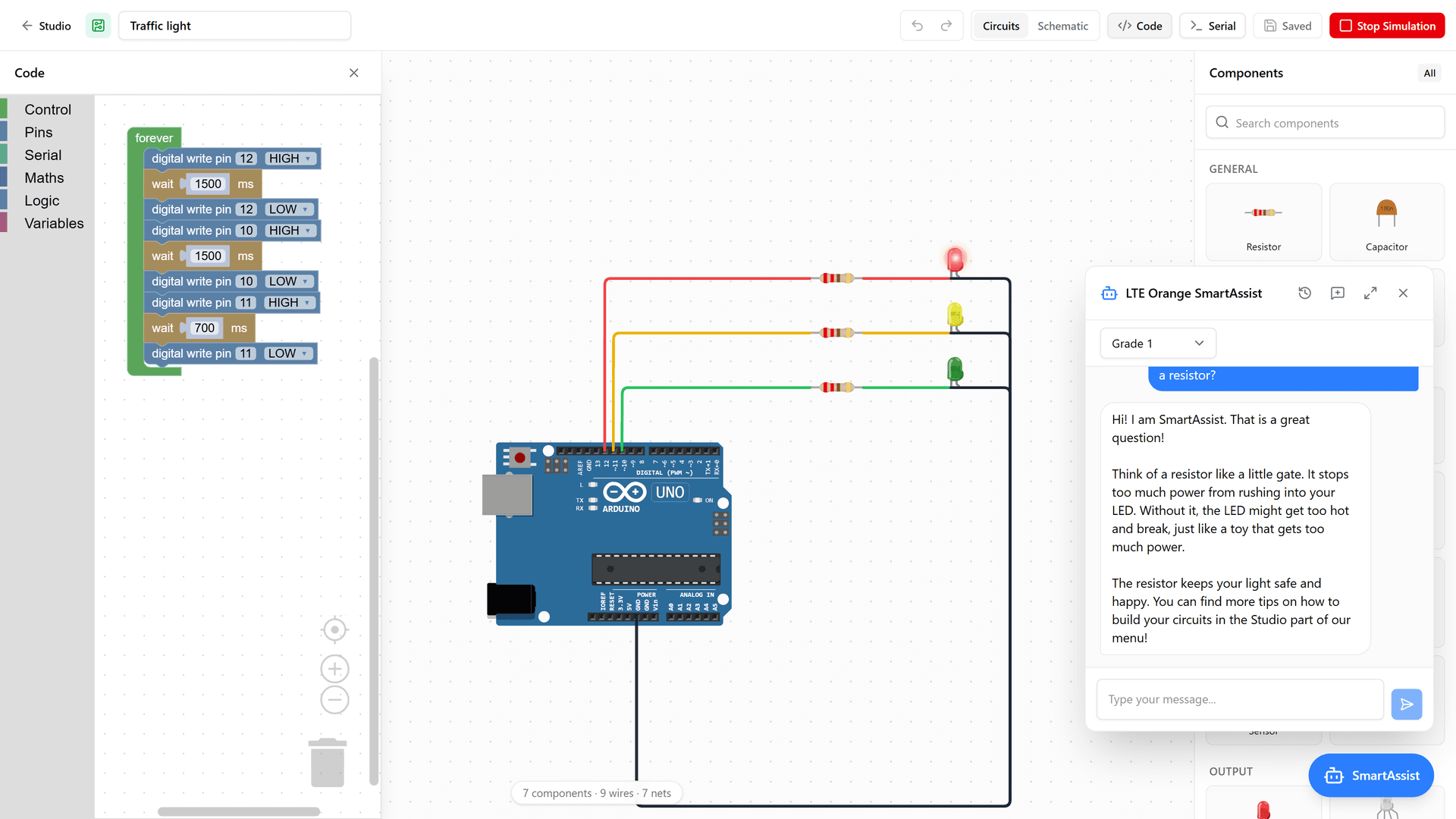Viewport: 1456px width, 819px height.
Task: Close the LTE Orange SmartAssist panel
Action: click(x=1403, y=293)
